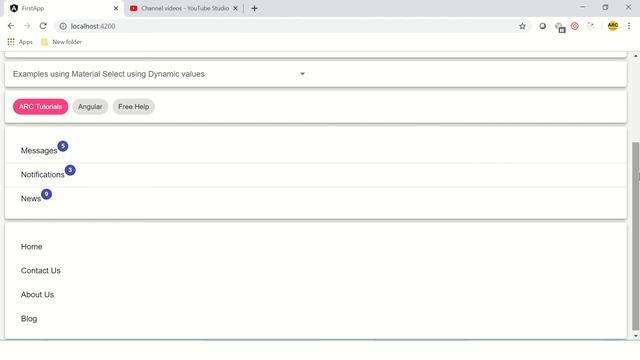Navigate to Contact Us list item
This screenshot has height=360, width=640.
[x=316, y=271]
